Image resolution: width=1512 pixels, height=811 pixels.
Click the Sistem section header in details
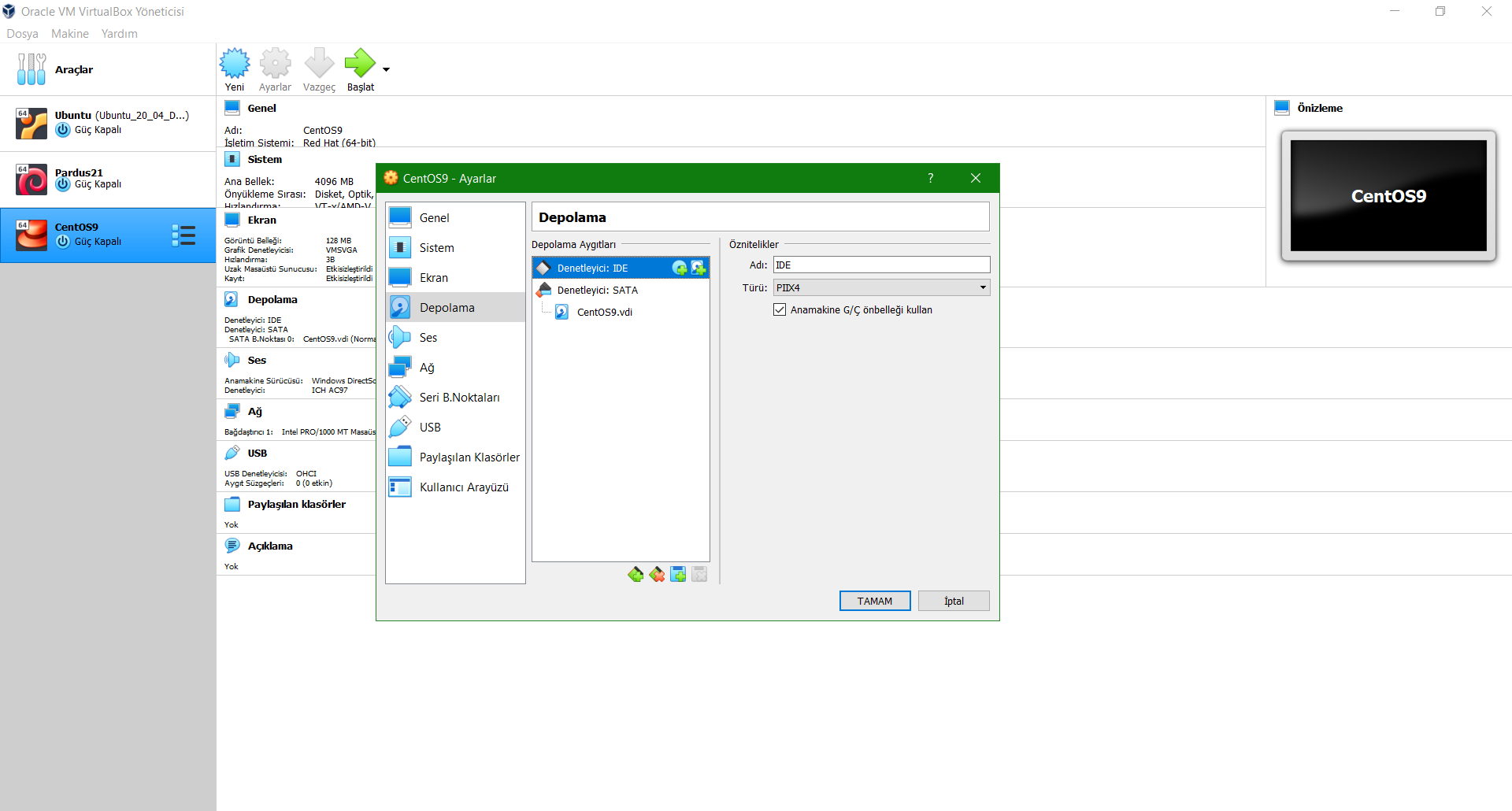click(x=265, y=160)
